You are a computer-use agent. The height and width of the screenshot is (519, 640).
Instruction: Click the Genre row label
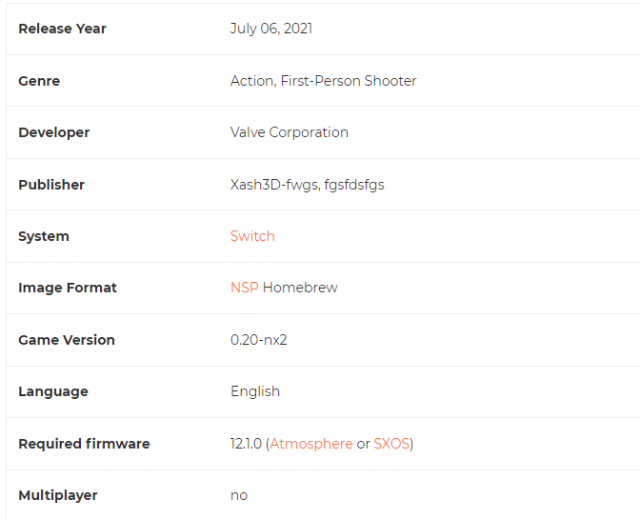coord(39,81)
